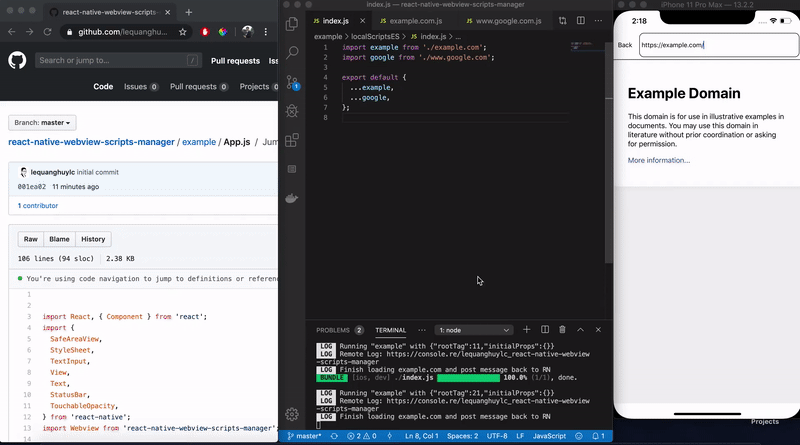Reload the GitHub page
The image size is (800, 445).
click(x=47, y=32)
